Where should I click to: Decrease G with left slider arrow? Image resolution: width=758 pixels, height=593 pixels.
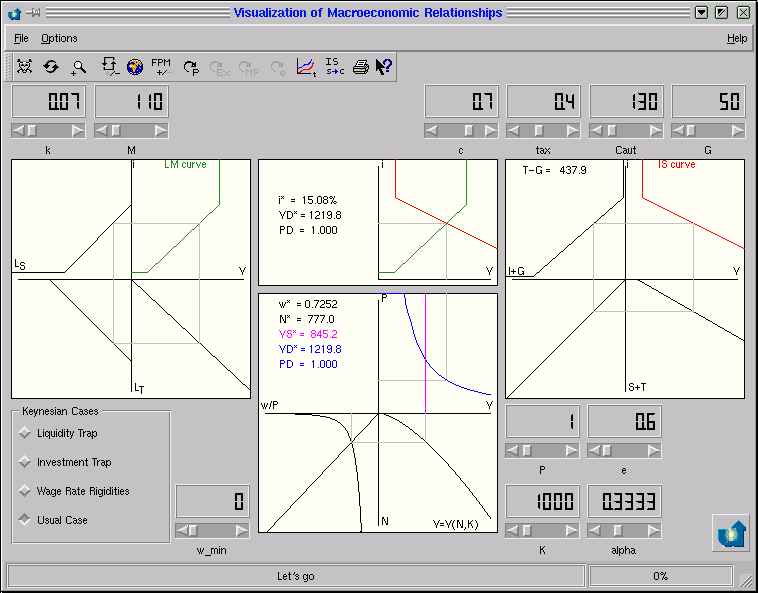[x=678, y=130]
